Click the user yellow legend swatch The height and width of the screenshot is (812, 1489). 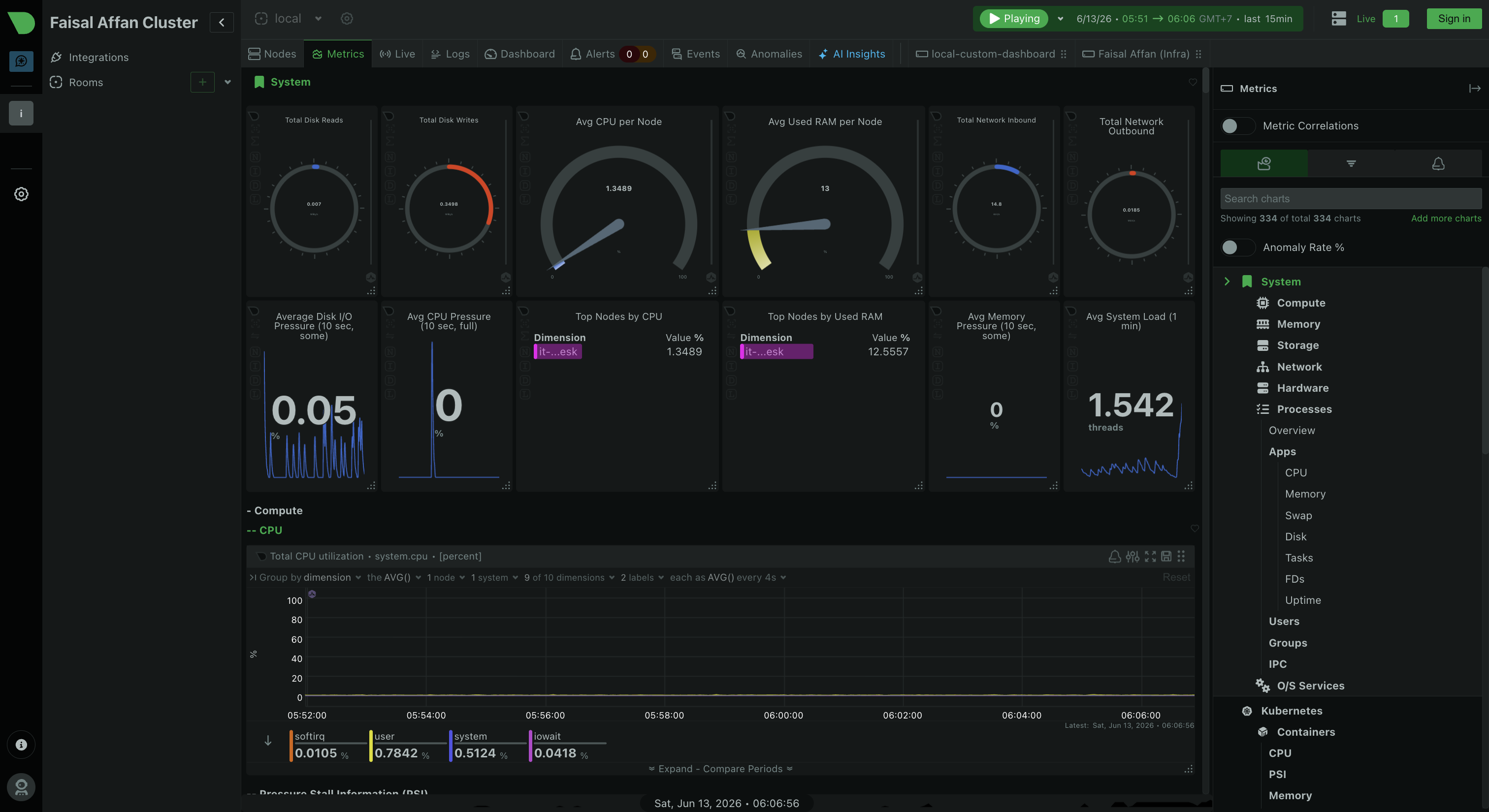point(371,746)
